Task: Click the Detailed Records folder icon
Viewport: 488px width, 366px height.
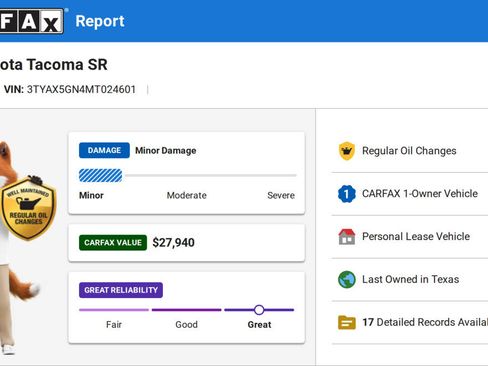Action: tap(347, 322)
